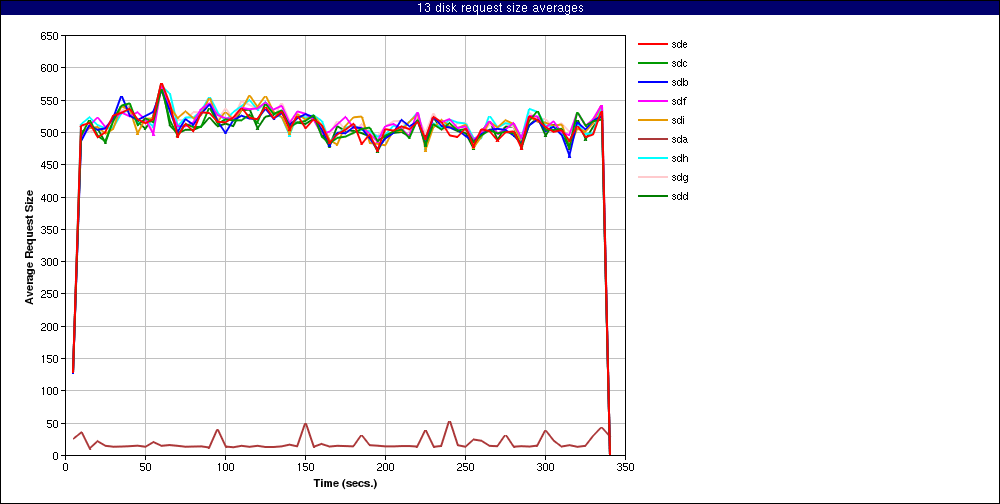Select the sda legend label
1000x504 pixels.
(x=679, y=139)
